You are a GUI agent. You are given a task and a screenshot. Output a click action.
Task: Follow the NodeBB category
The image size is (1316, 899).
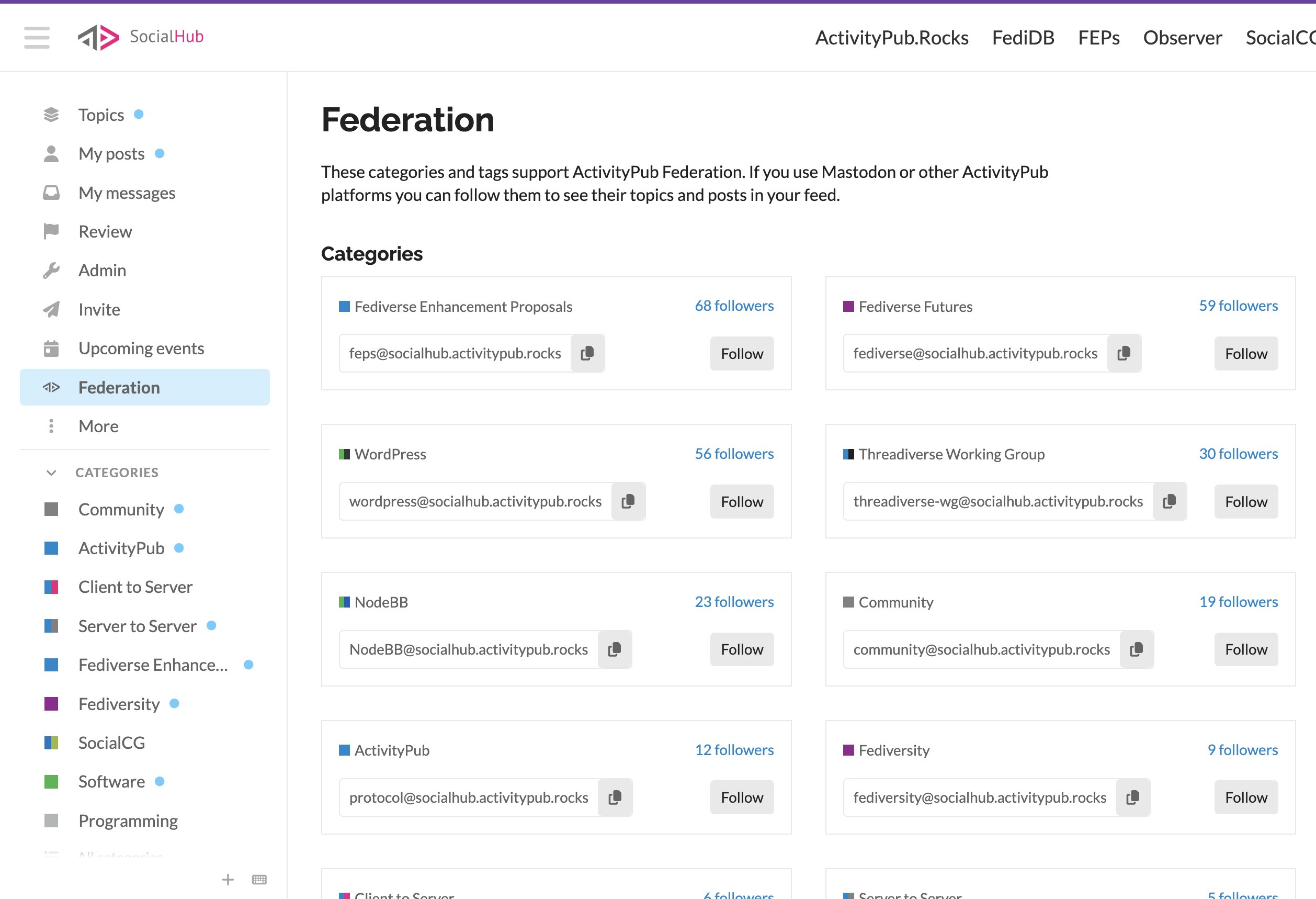pos(742,649)
